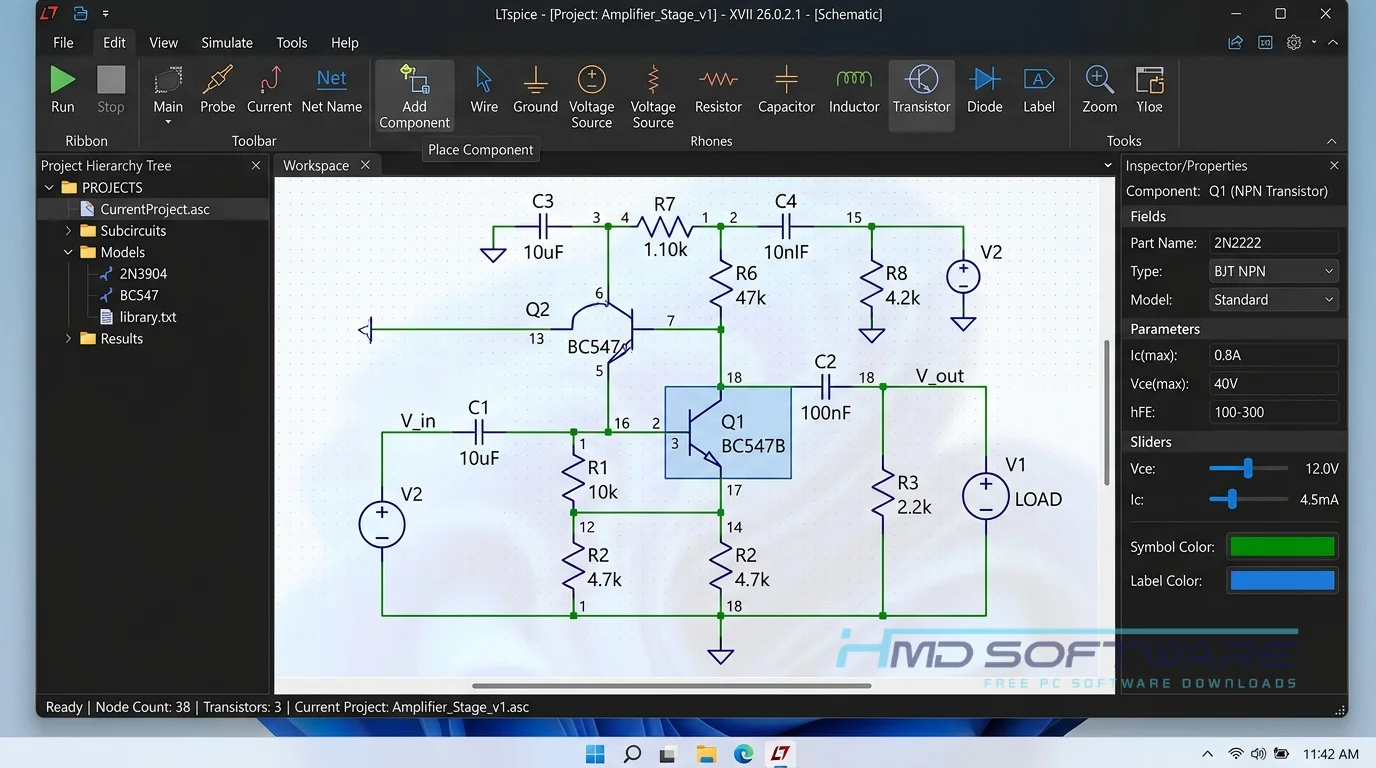Collapse the ribbon with the chevron

(x=1331, y=141)
